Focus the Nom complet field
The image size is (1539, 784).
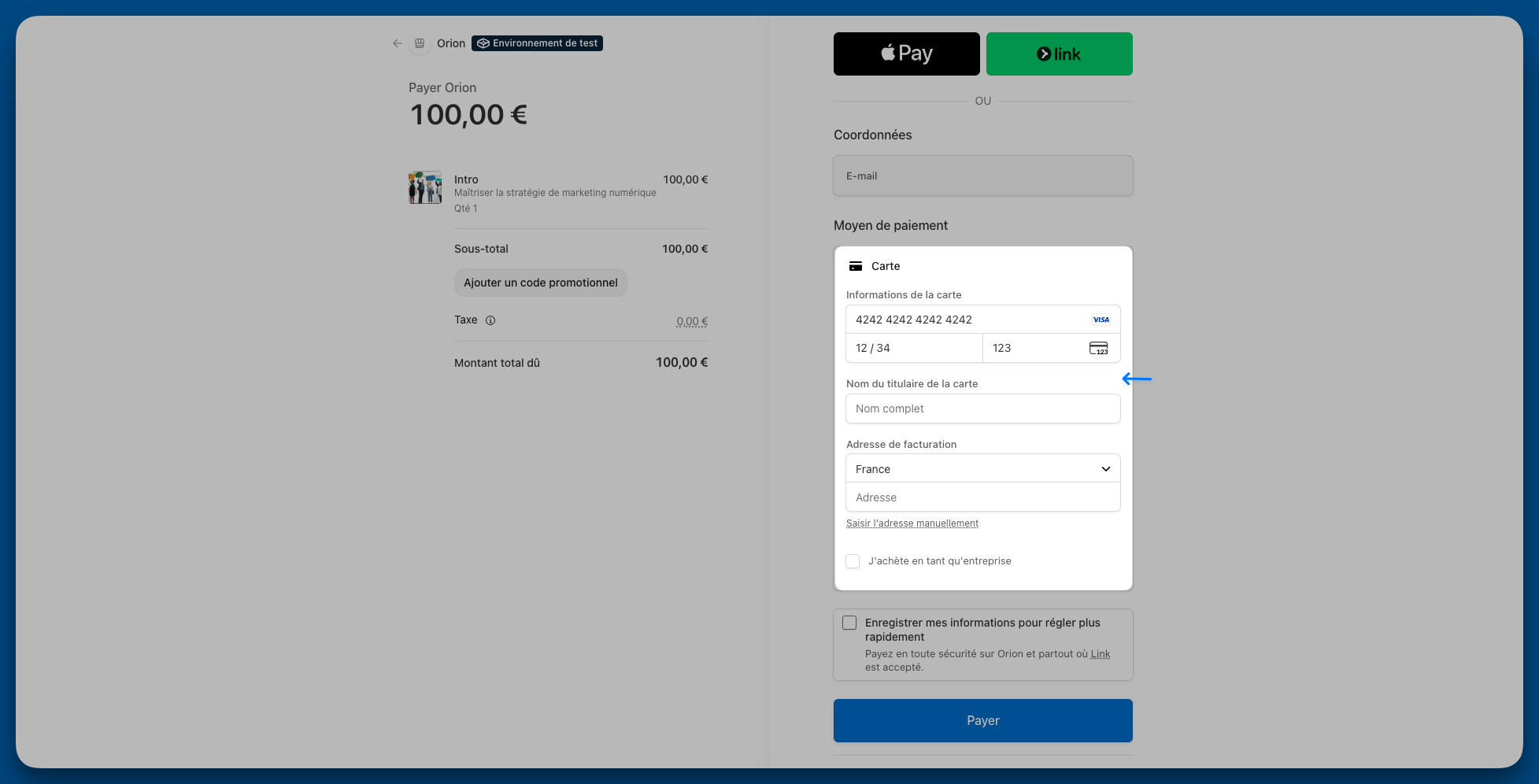click(982, 409)
